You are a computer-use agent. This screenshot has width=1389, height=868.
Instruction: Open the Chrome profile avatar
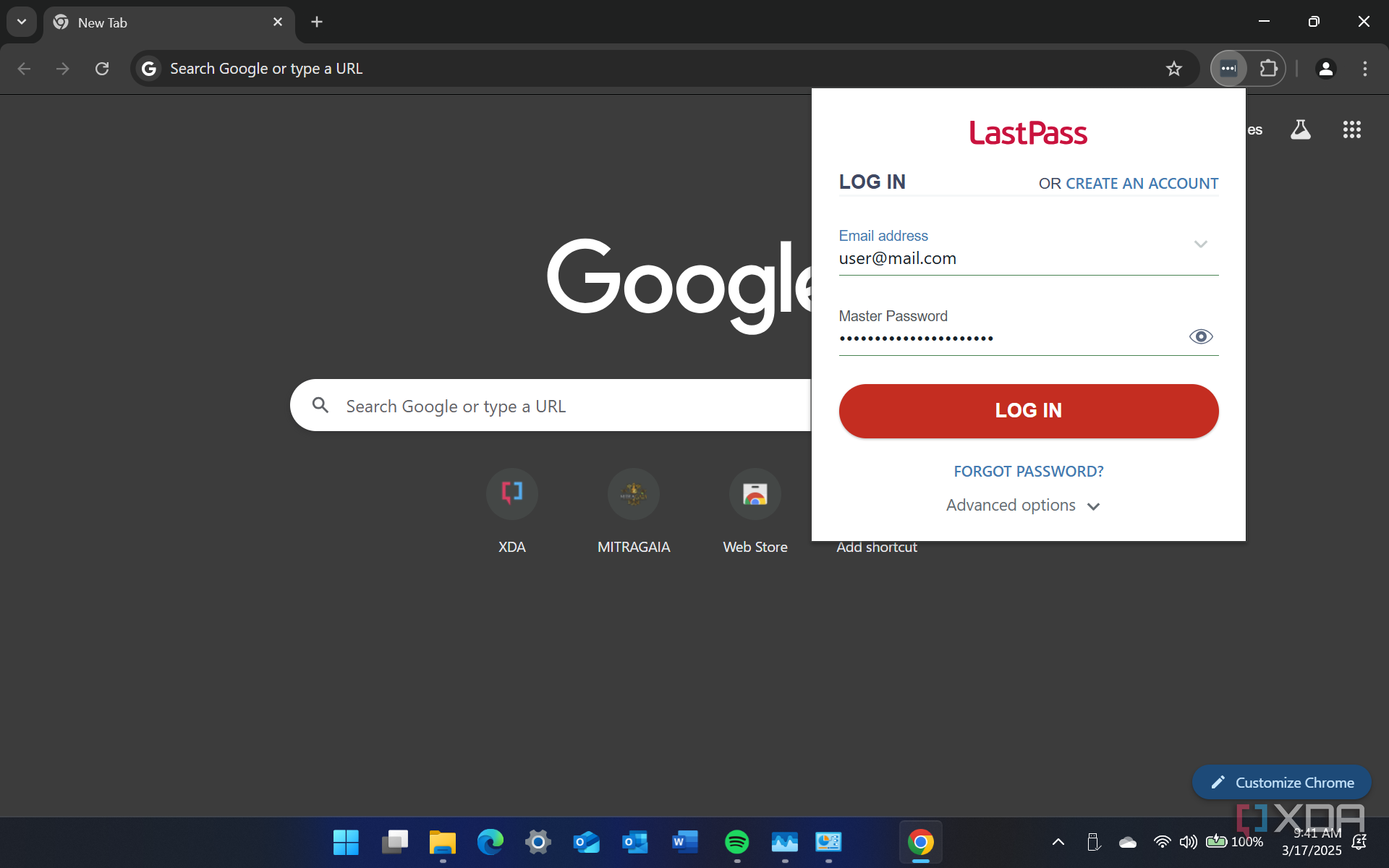point(1325,69)
